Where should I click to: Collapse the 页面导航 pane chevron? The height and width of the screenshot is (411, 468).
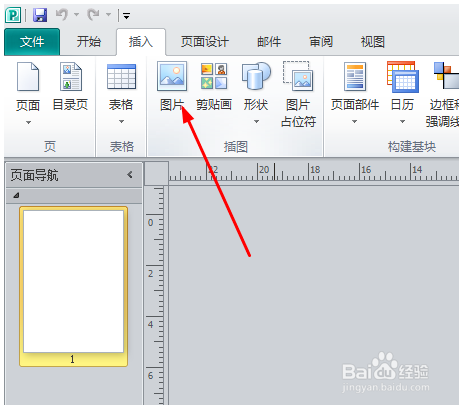point(130,174)
